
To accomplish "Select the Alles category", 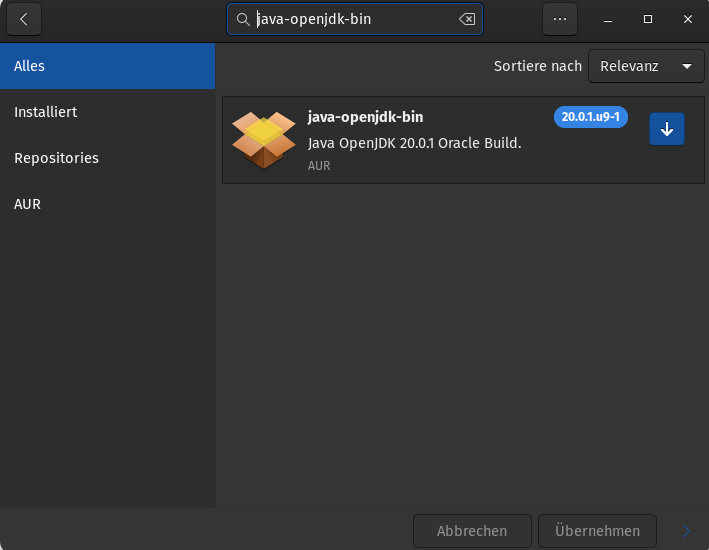I will coord(108,66).
